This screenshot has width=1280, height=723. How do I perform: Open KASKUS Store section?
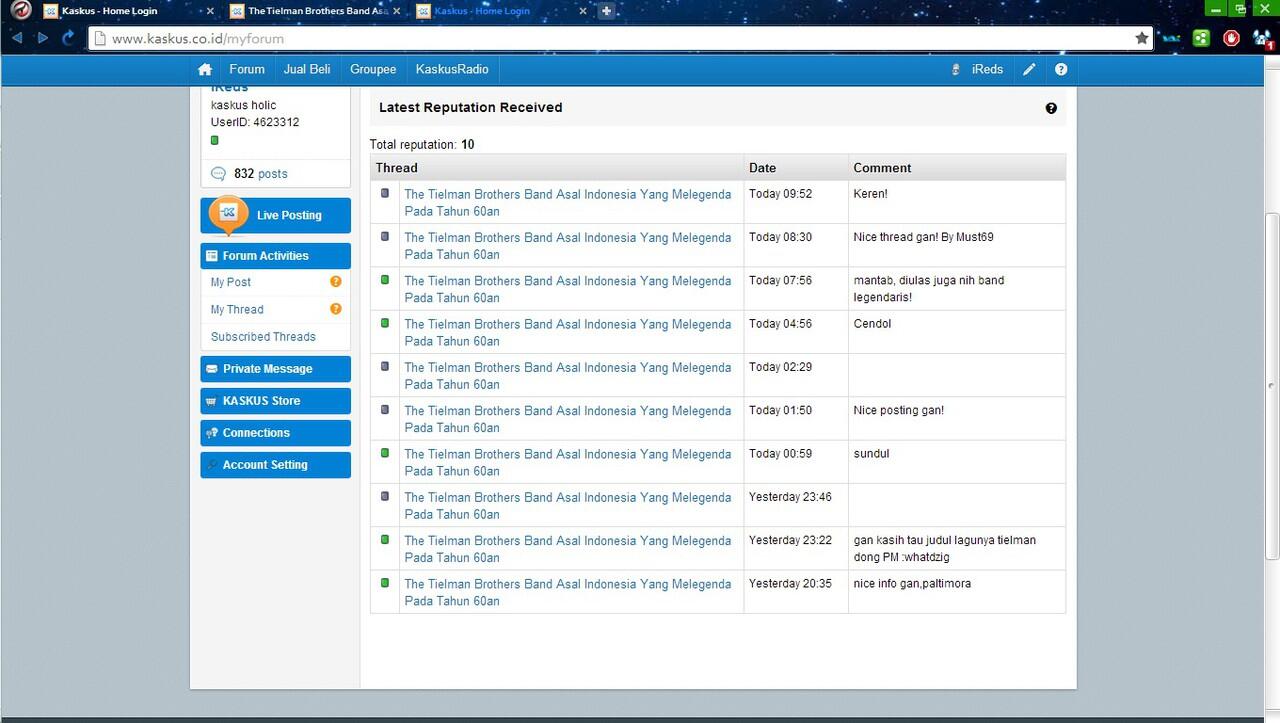point(275,401)
